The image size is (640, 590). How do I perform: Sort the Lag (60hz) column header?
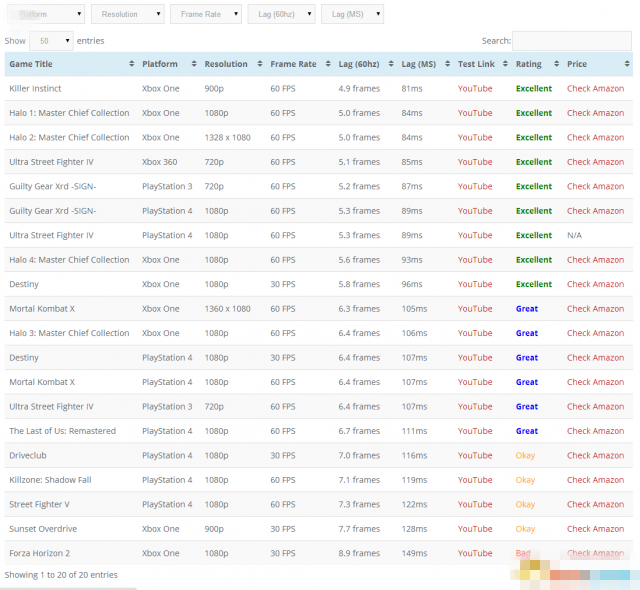pyautogui.click(x=391, y=64)
